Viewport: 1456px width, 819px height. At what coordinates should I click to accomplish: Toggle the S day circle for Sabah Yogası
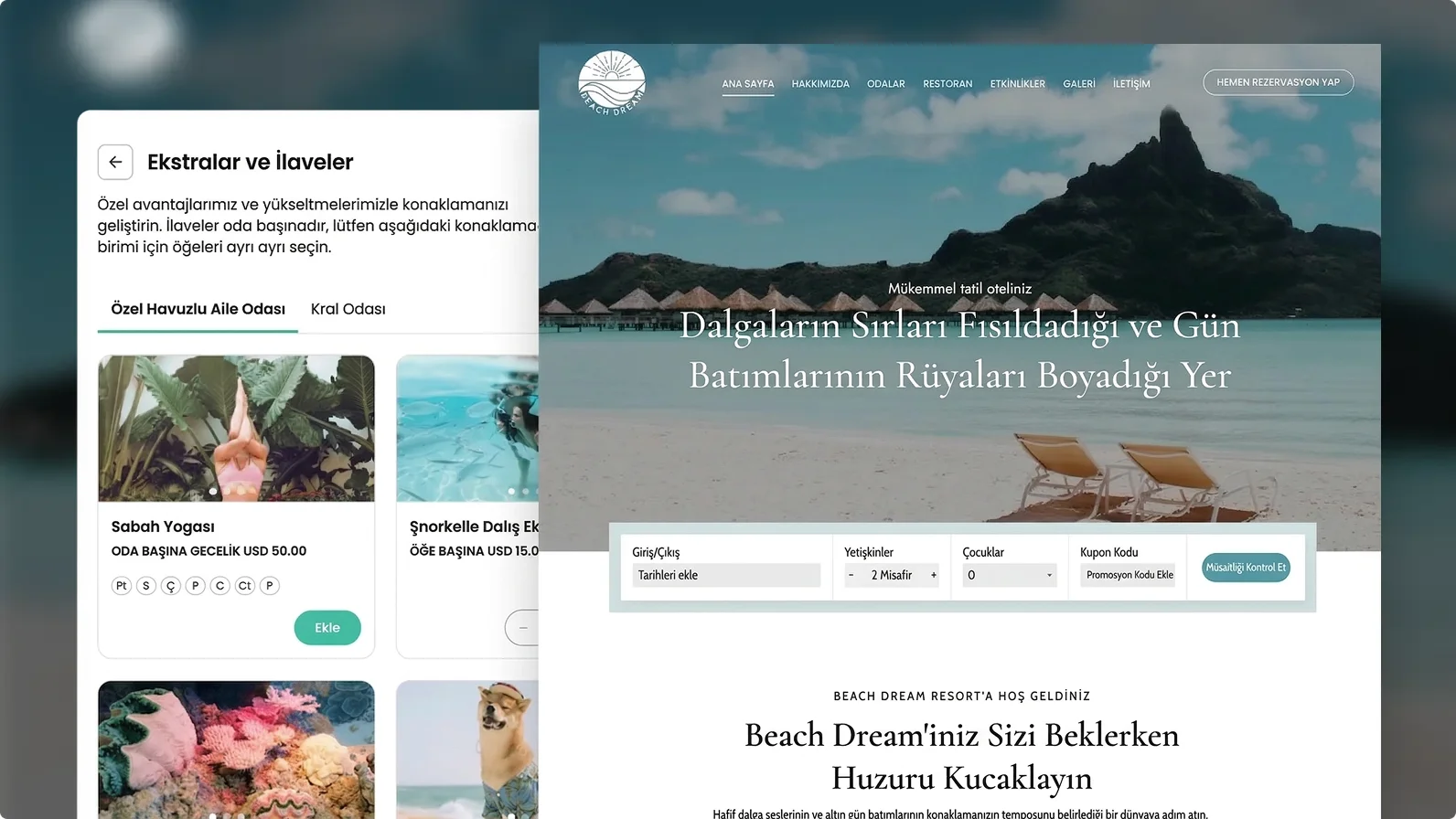coord(146,586)
